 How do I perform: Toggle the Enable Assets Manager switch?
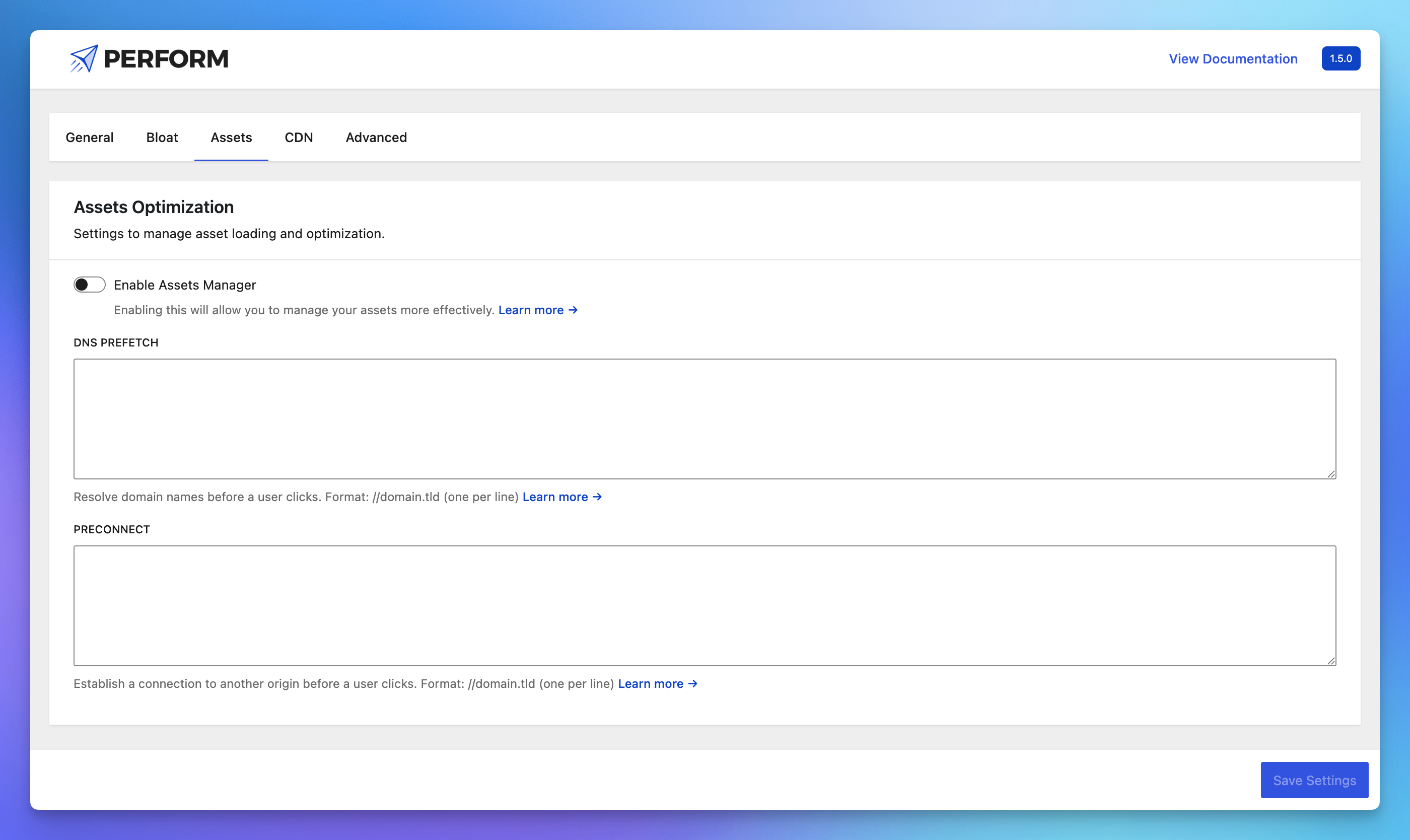point(90,285)
